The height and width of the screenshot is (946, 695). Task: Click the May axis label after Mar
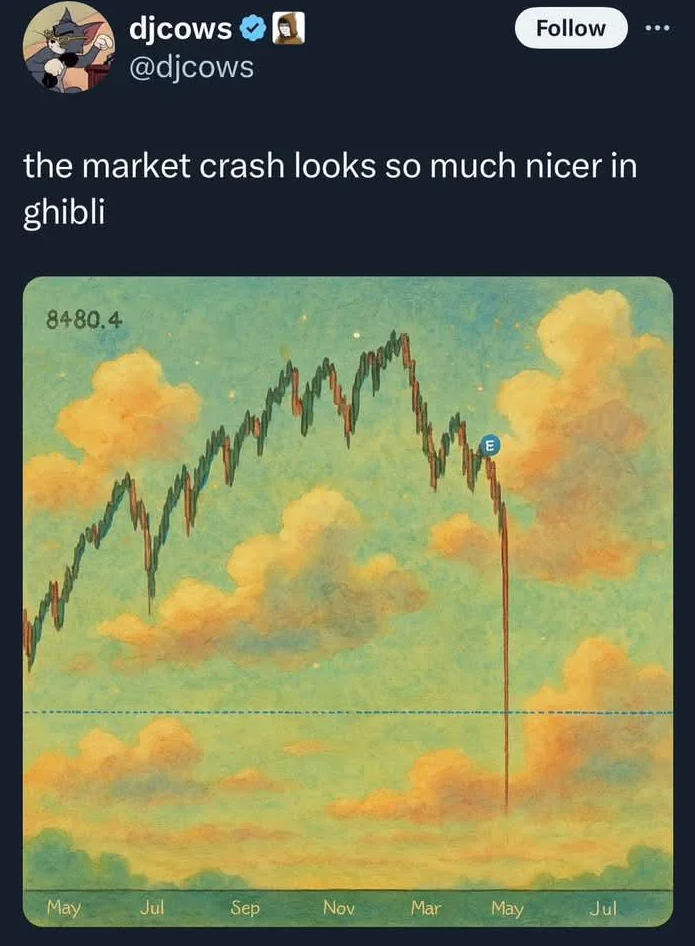coord(507,907)
